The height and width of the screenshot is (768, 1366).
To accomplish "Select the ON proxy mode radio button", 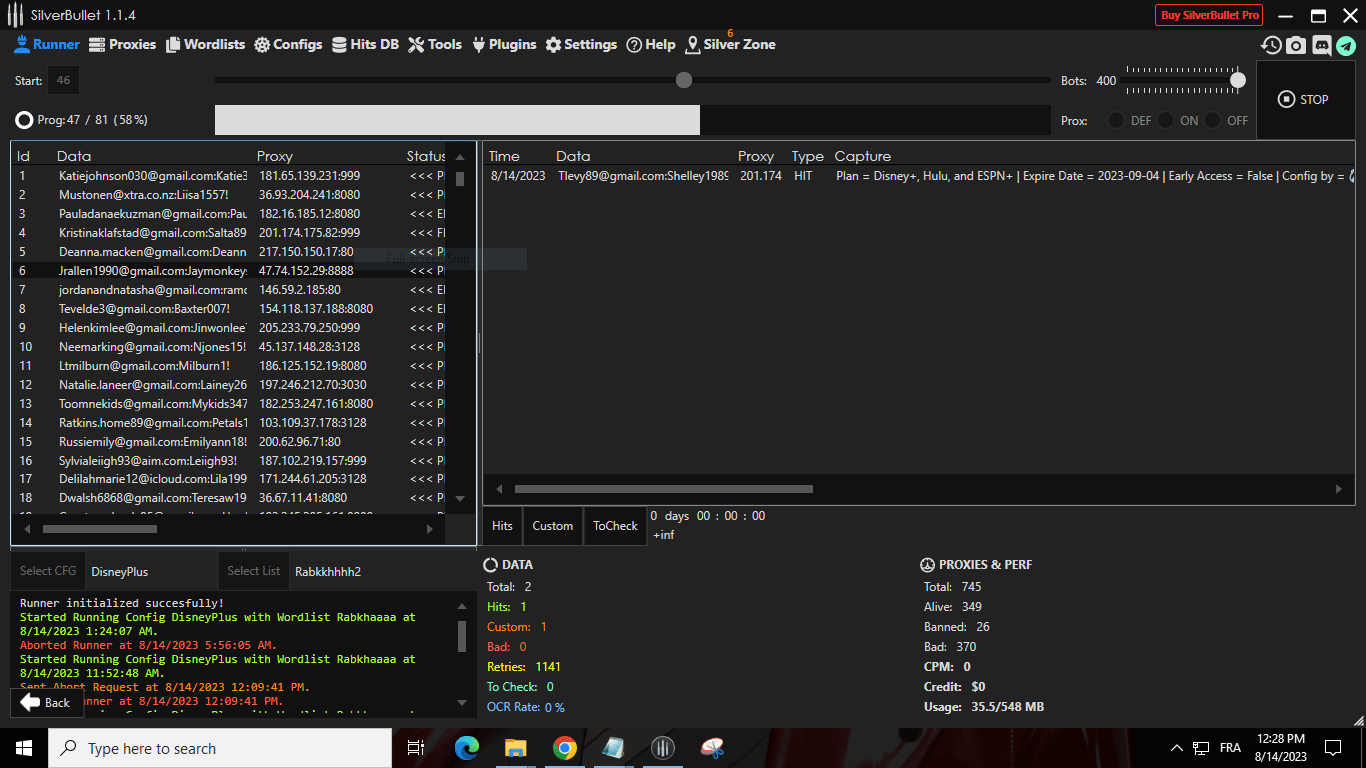I will point(1166,120).
